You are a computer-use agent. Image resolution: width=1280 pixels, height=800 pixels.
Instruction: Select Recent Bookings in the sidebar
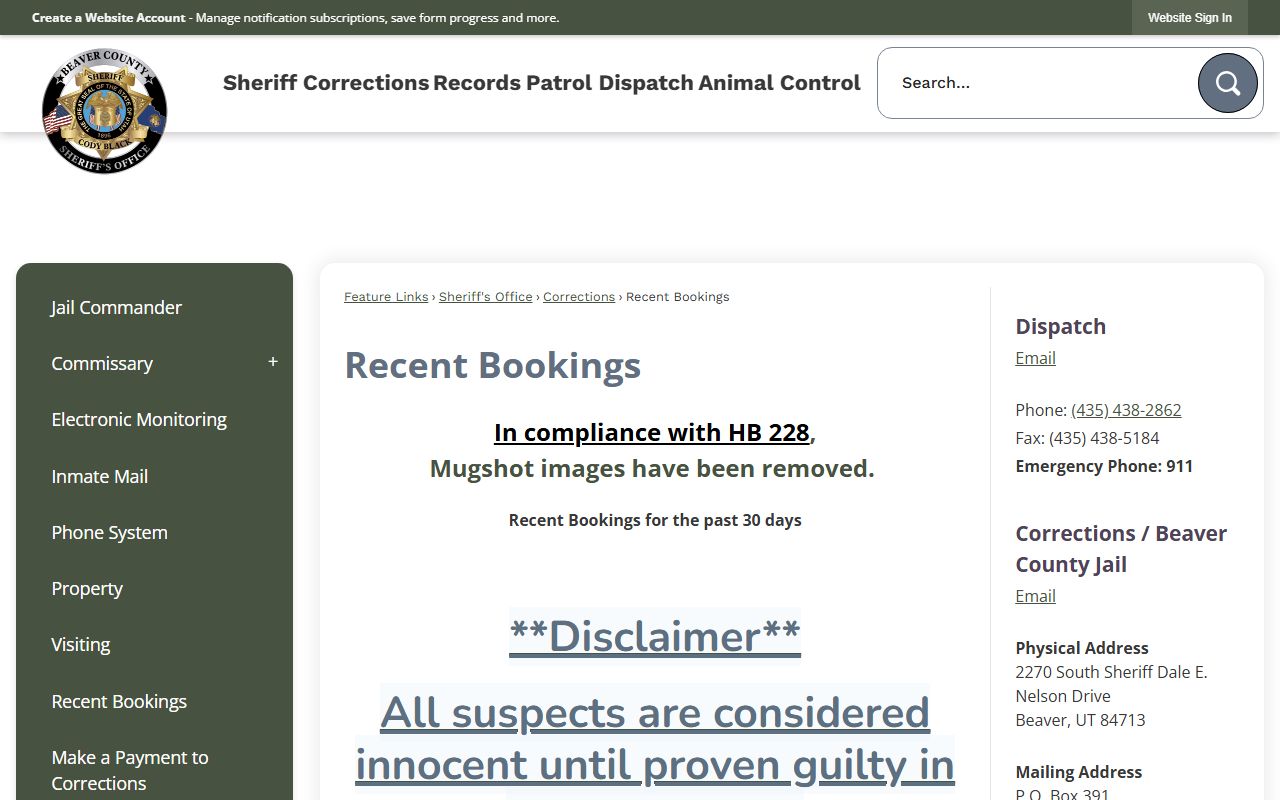click(x=119, y=701)
